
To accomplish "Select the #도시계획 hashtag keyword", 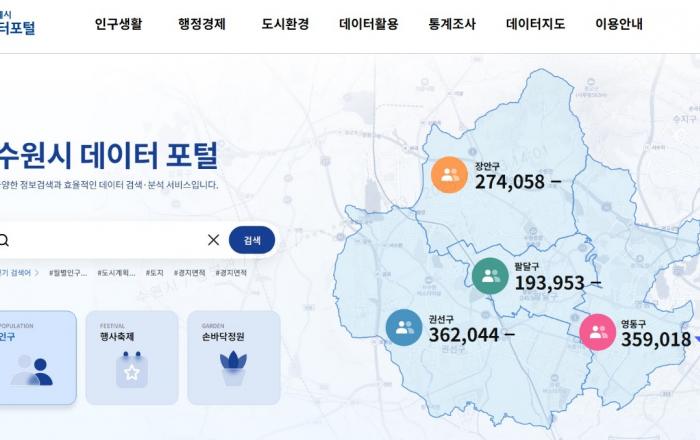I will [x=116, y=273].
